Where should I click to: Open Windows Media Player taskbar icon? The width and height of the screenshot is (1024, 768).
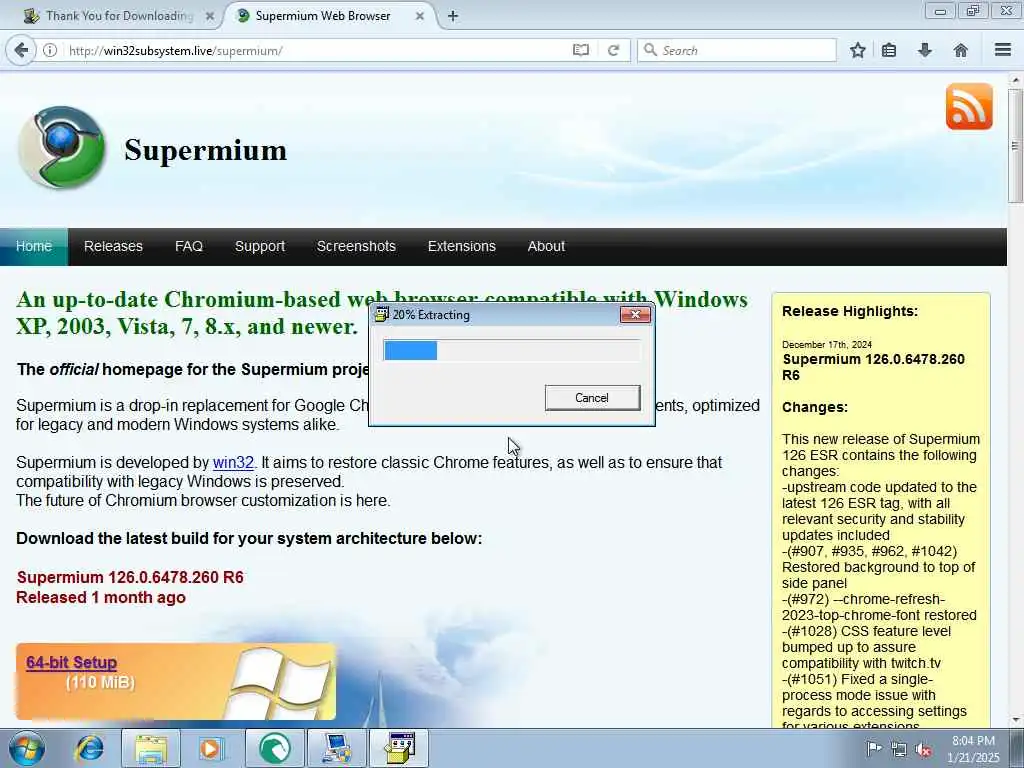click(x=211, y=748)
